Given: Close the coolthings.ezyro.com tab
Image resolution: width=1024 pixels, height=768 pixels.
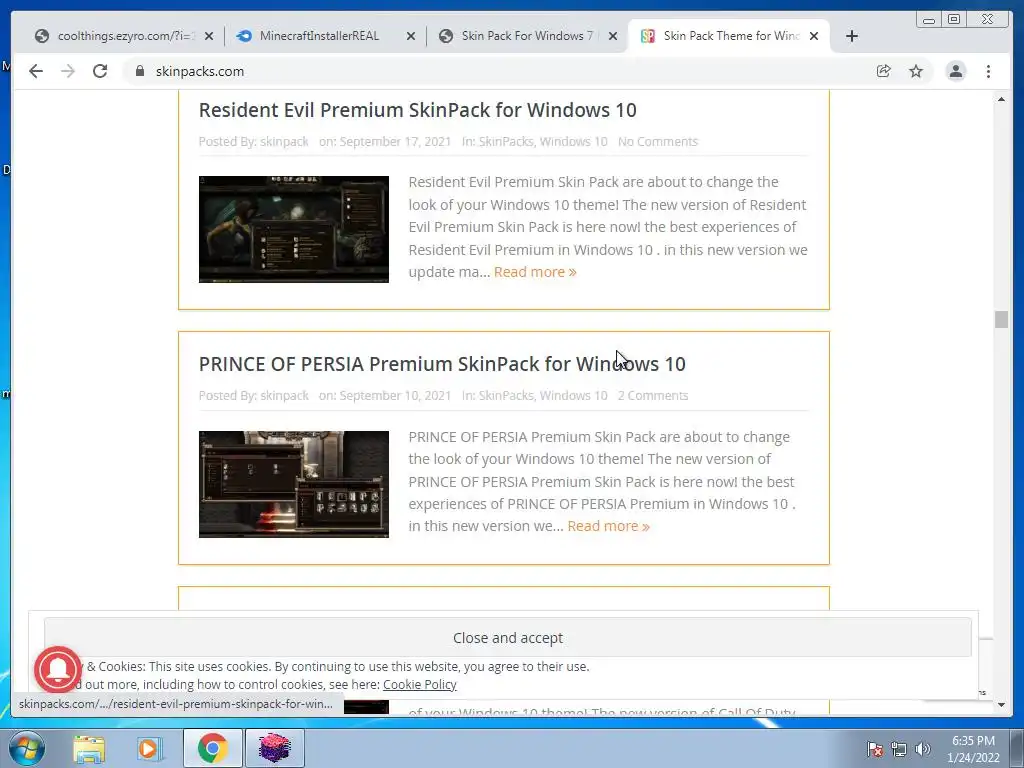Looking at the screenshot, I should [209, 36].
